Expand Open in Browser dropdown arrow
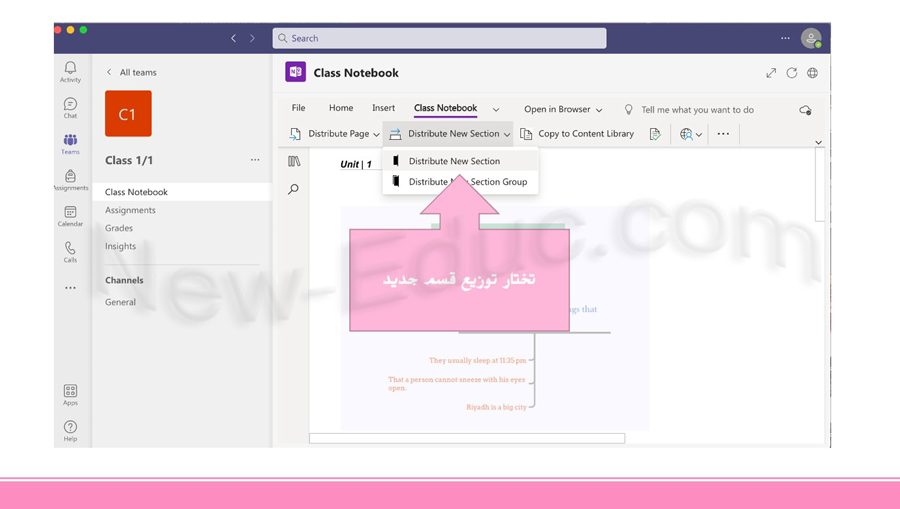Screen dimensions: 900x509 point(599,110)
